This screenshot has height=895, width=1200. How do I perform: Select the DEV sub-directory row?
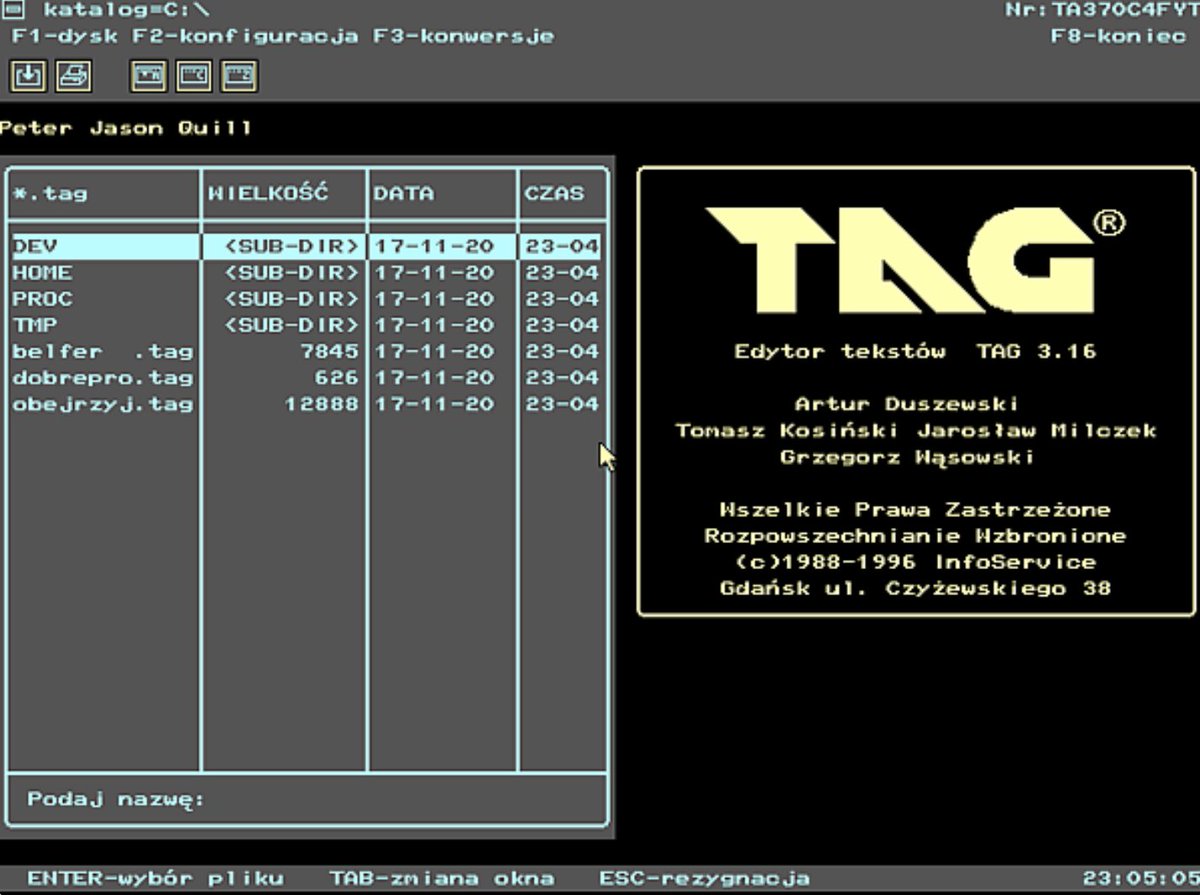pyautogui.click(x=306, y=246)
